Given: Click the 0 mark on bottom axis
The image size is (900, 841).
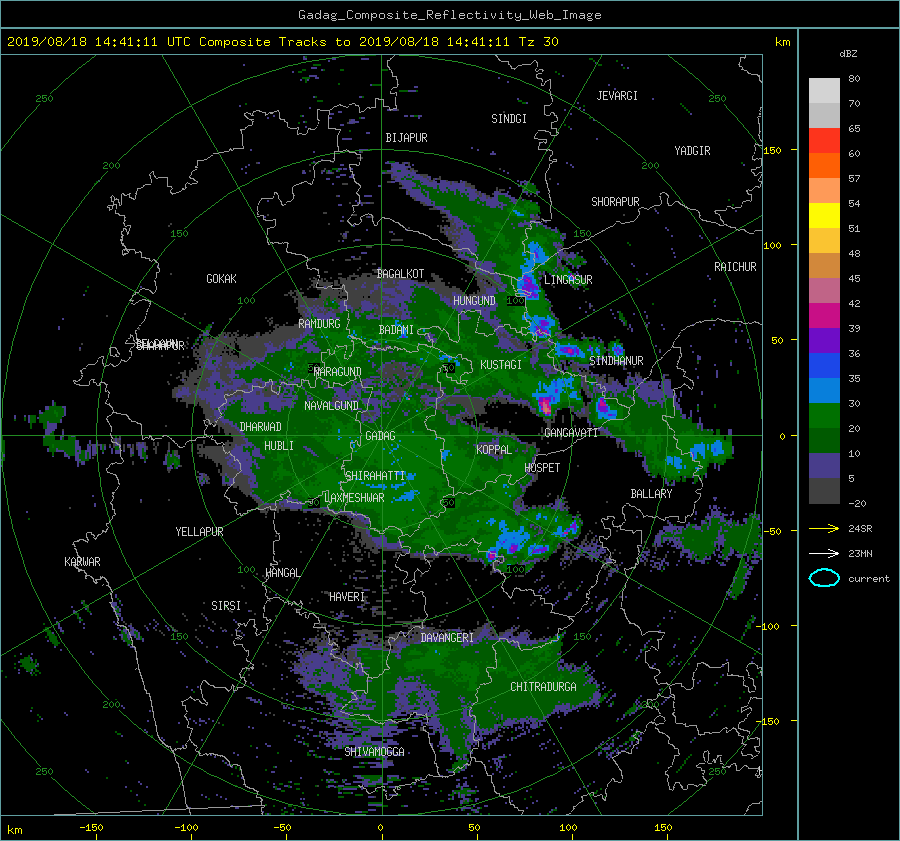Looking at the screenshot, I should click(x=380, y=828).
